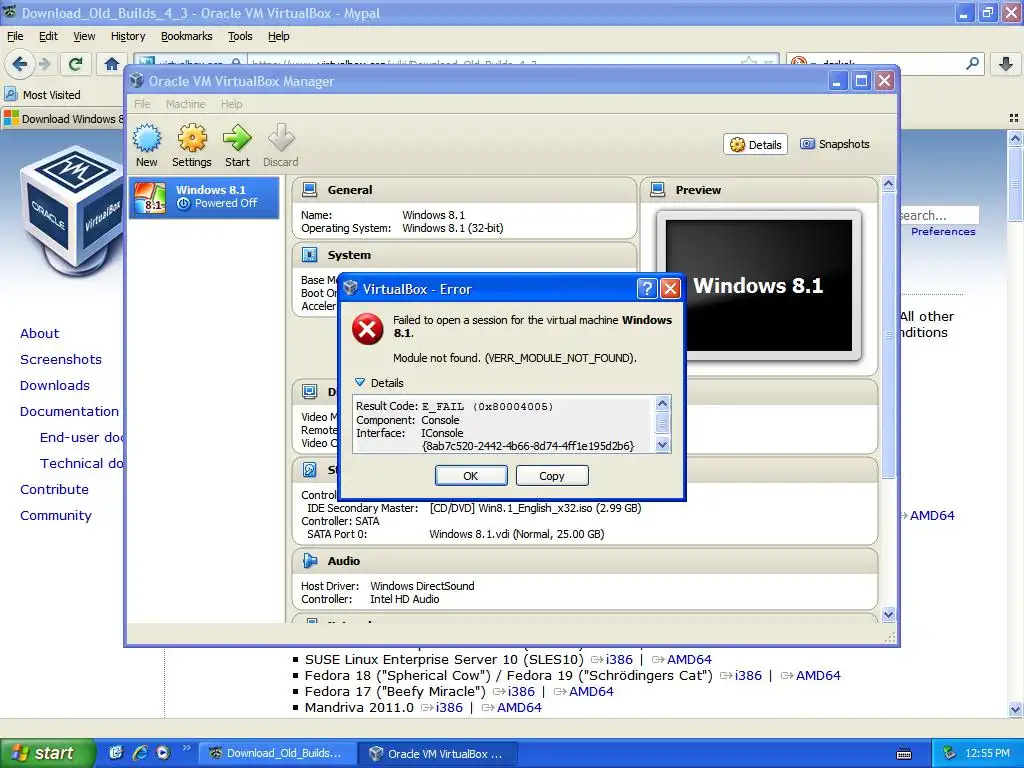Click the show desktop quick launch icon
The image size is (1024, 768).
pos(116,753)
